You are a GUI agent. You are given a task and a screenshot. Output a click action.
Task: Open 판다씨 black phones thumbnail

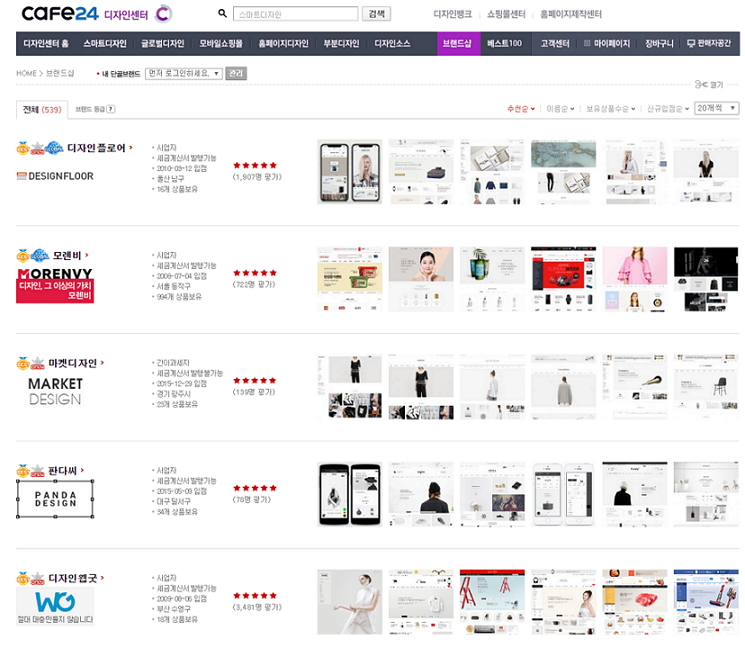pos(350,495)
